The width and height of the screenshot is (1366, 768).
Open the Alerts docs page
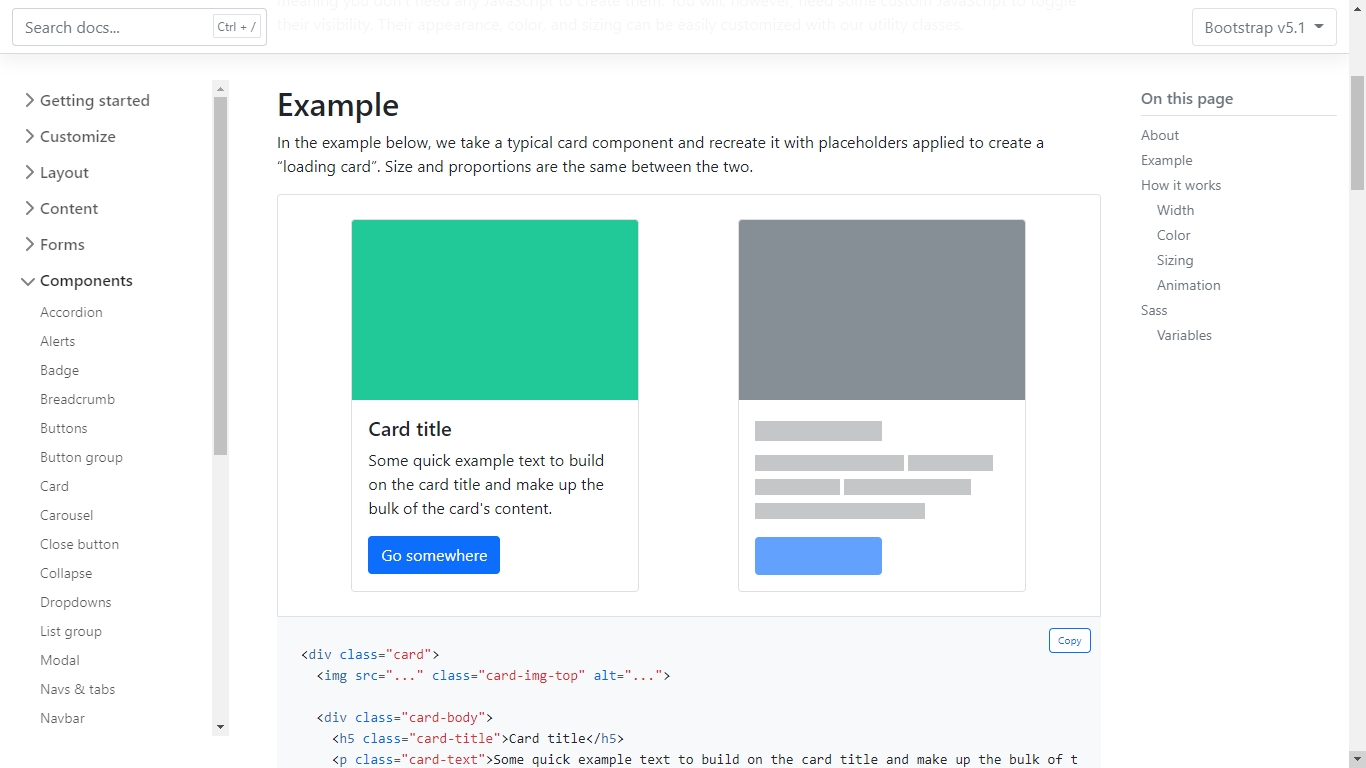coord(57,341)
